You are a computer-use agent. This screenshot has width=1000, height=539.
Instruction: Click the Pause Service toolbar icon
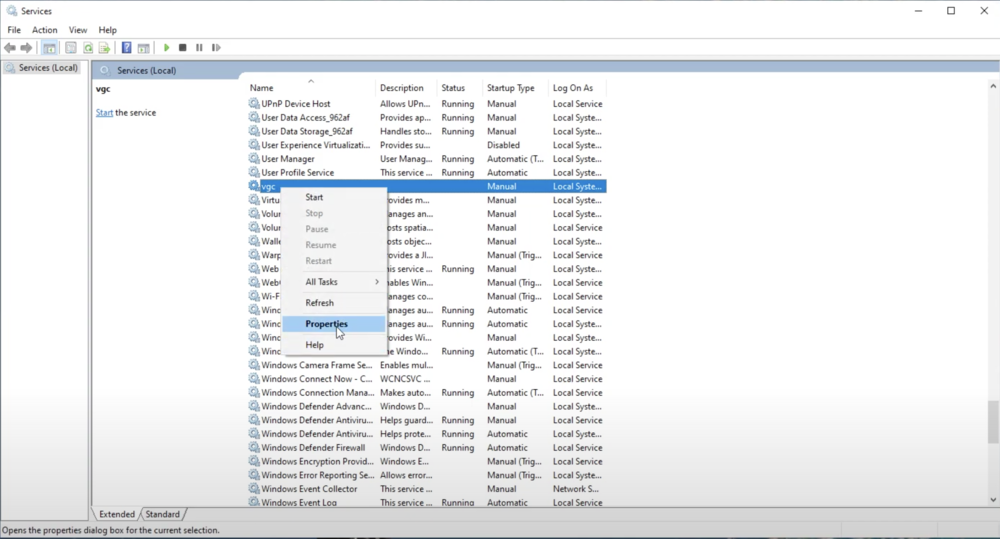199,48
